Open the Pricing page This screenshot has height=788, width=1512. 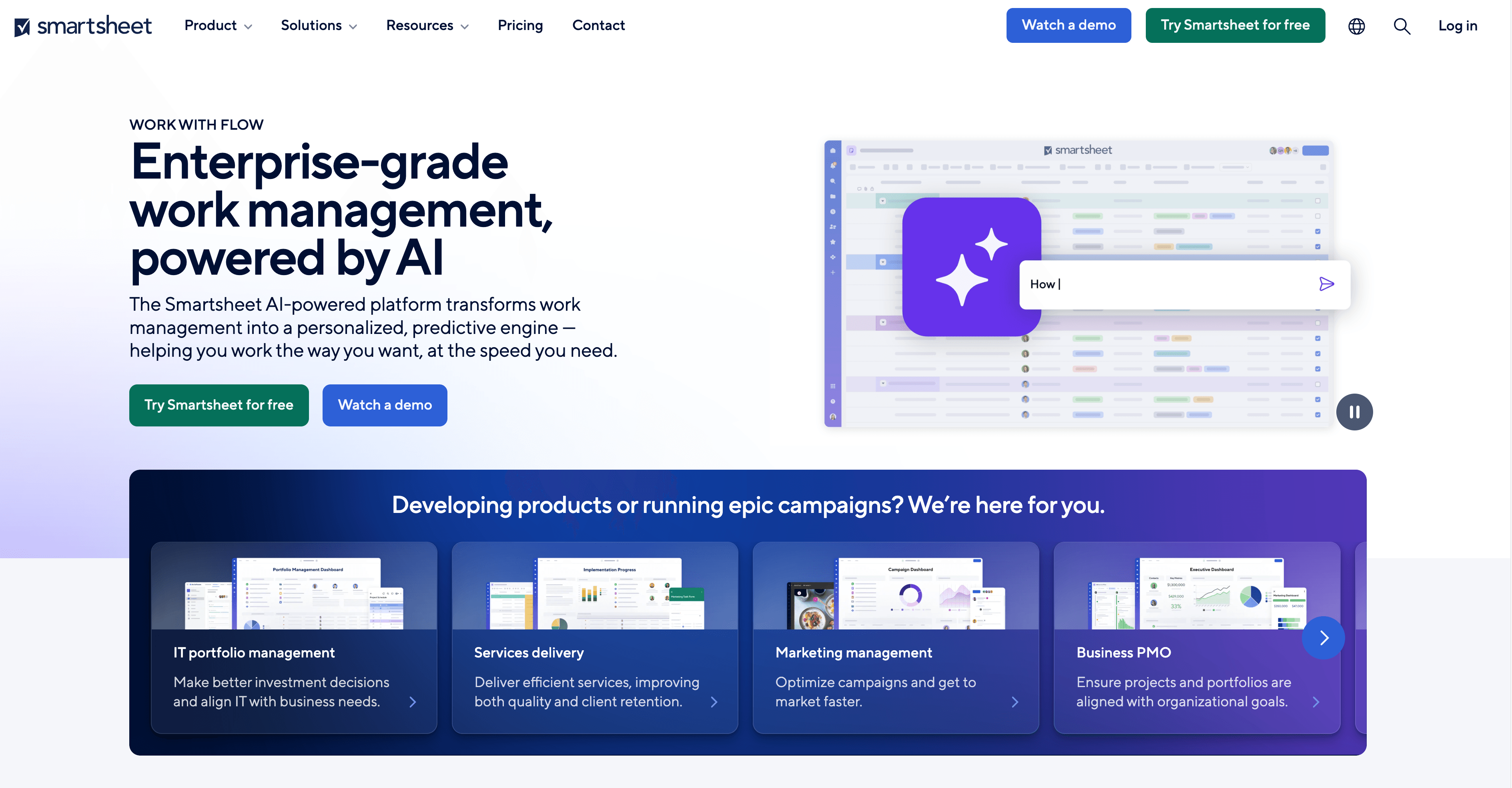(520, 25)
